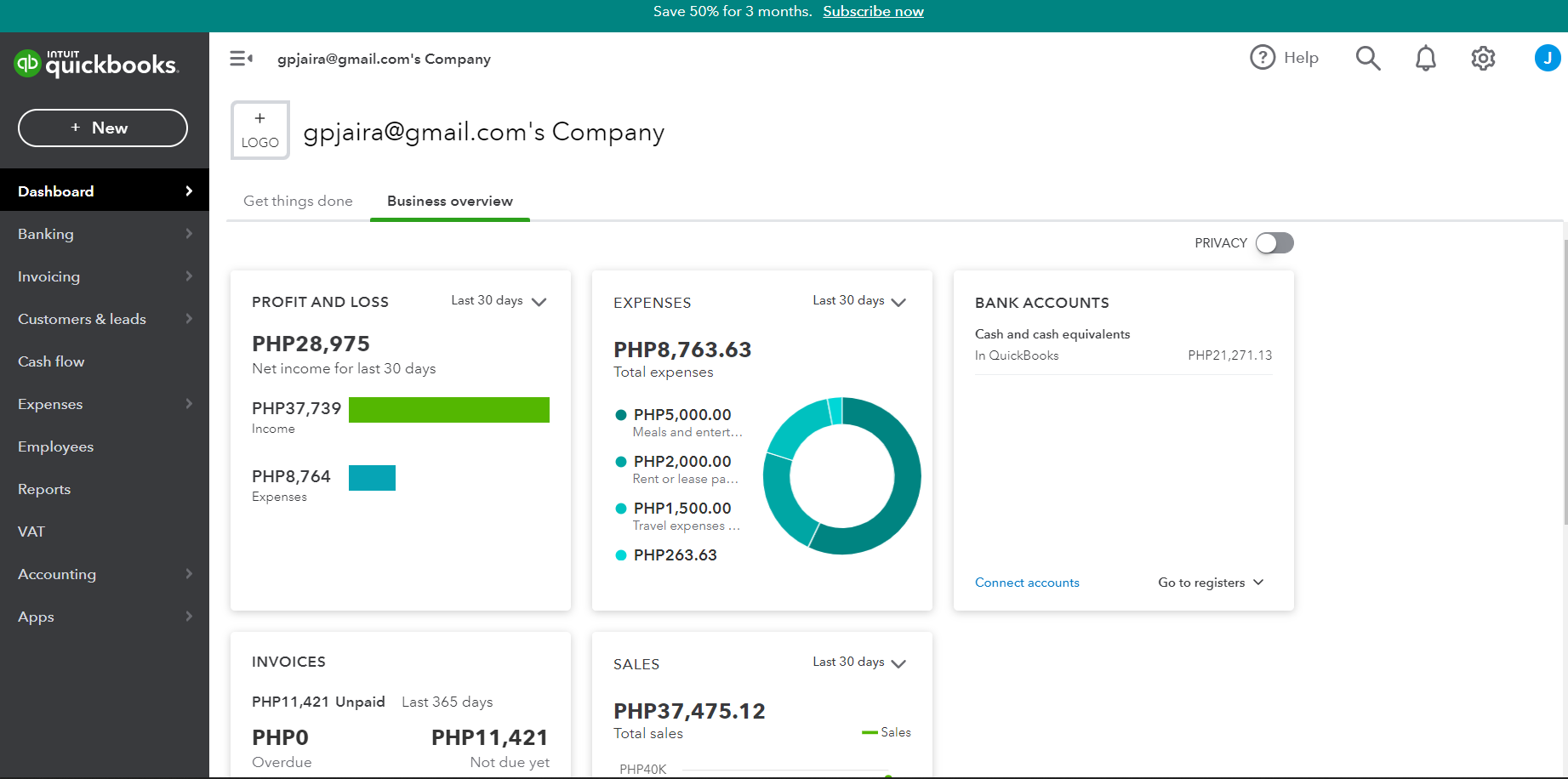Toggle the Privacy switch
The width and height of the screenshot is (1568, 779).
(1274, 243)
